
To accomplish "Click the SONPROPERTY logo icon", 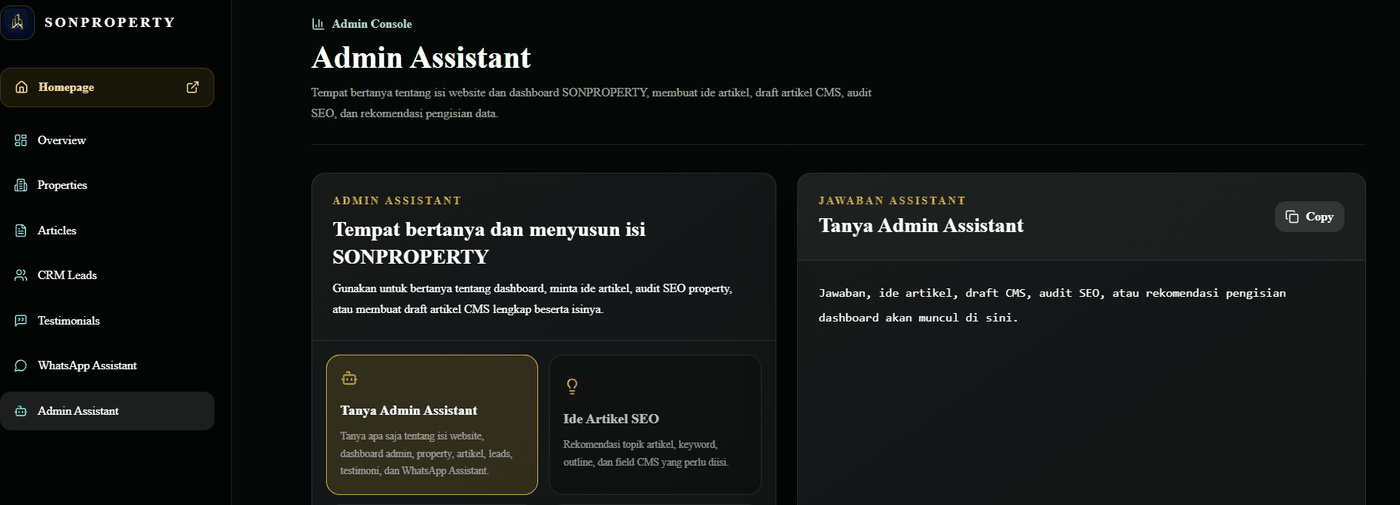I will pos(18,22).
